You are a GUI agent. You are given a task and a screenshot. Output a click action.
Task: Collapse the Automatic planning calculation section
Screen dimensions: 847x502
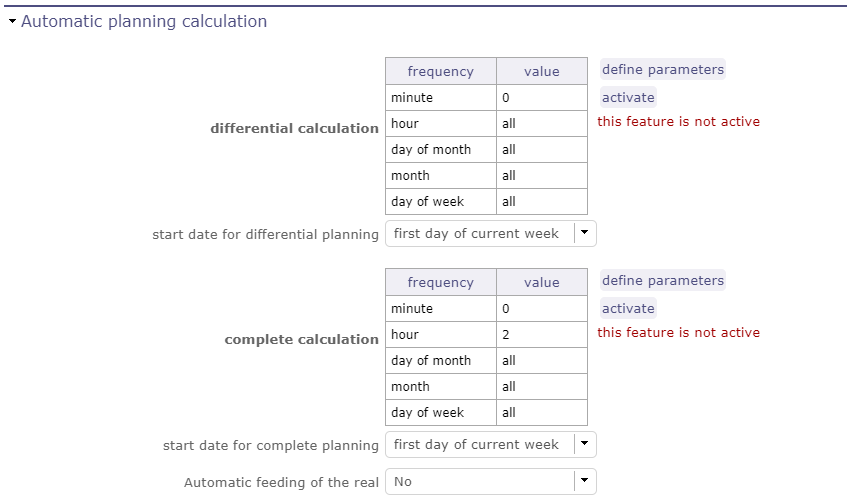click(13, 21)
